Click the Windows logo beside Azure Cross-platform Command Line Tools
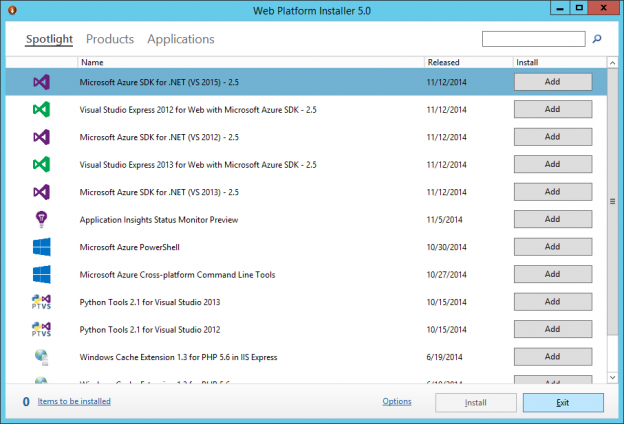The width and height of the screenshot is (624, 424). [x=41, y=274]
